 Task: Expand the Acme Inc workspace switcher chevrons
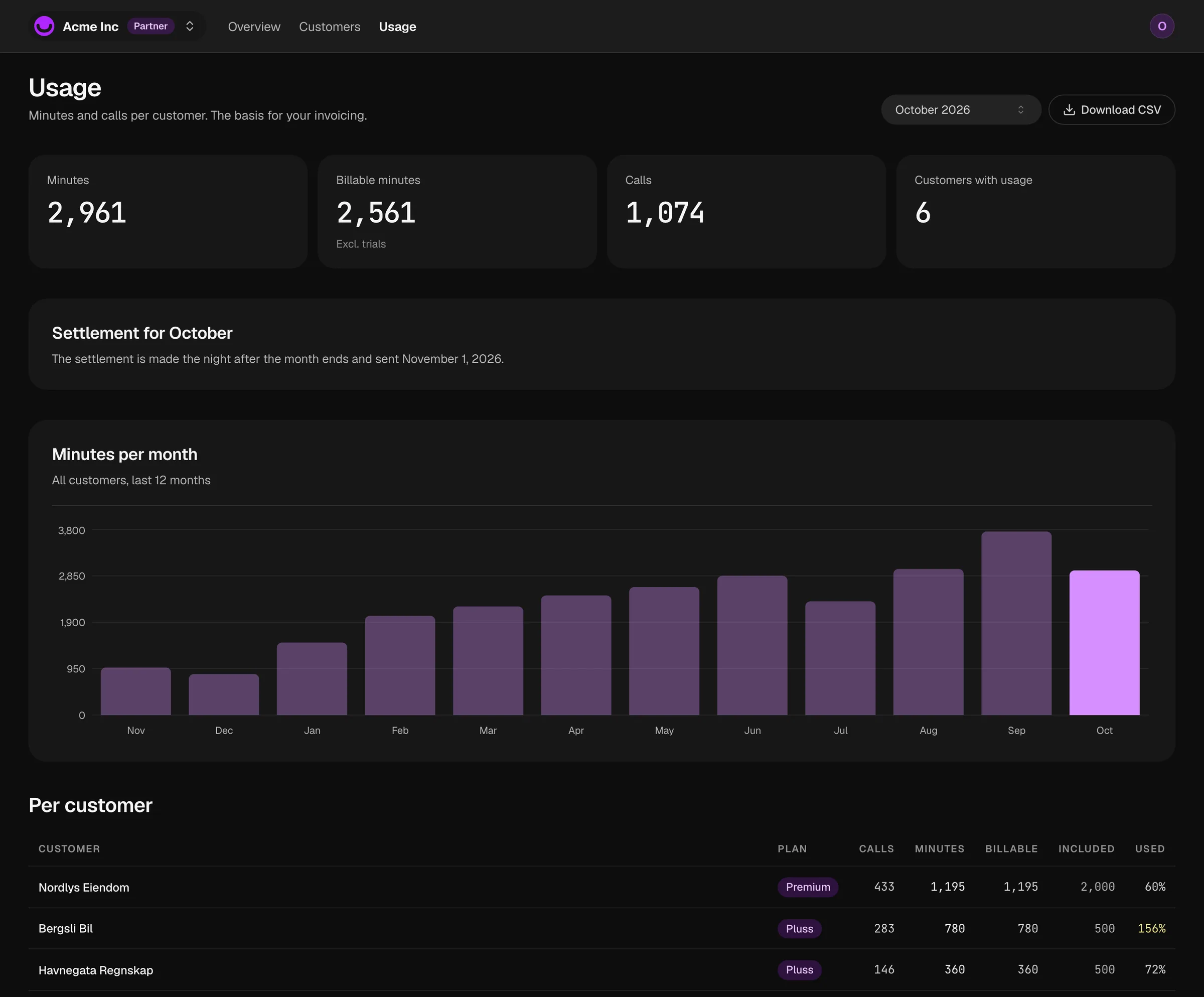[x=190, y=26]
